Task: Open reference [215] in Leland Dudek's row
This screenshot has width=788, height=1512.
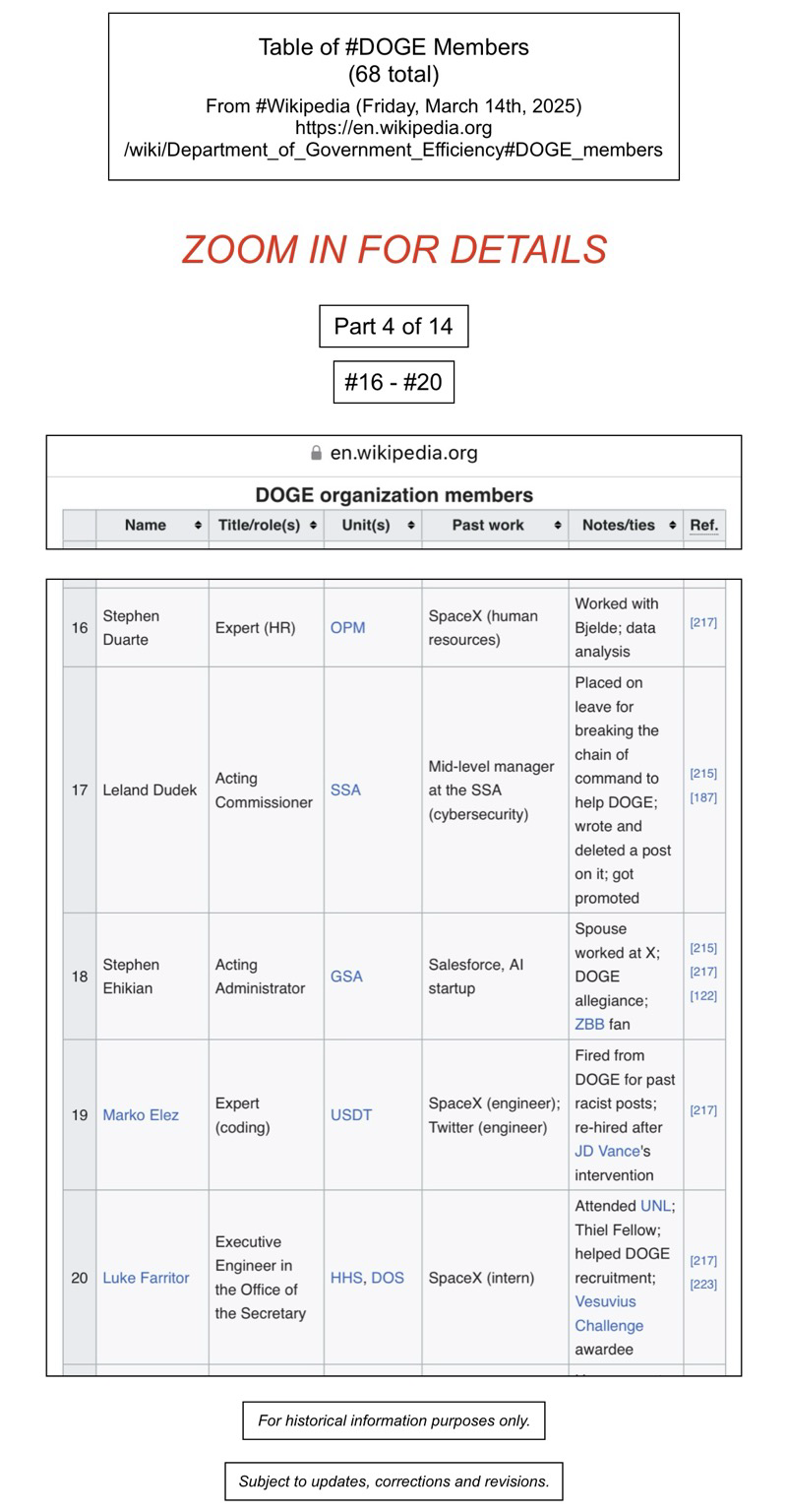Action: 703,774
